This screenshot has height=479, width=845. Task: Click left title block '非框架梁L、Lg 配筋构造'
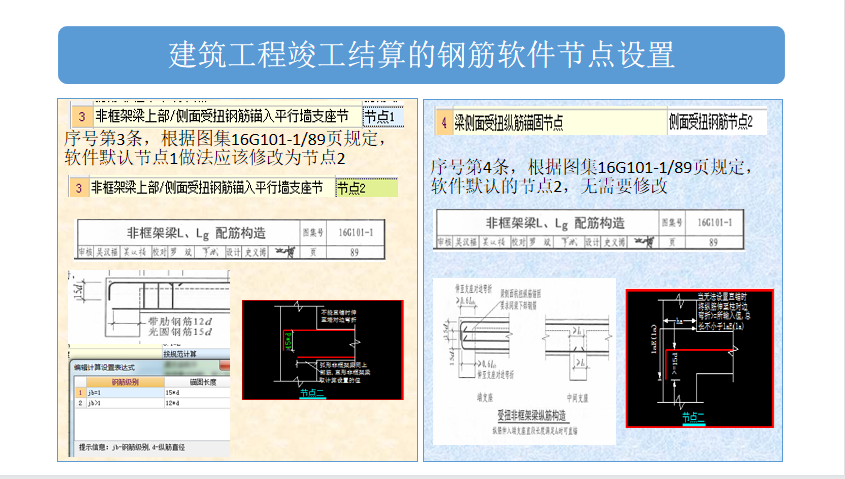[x=196, y=233]
